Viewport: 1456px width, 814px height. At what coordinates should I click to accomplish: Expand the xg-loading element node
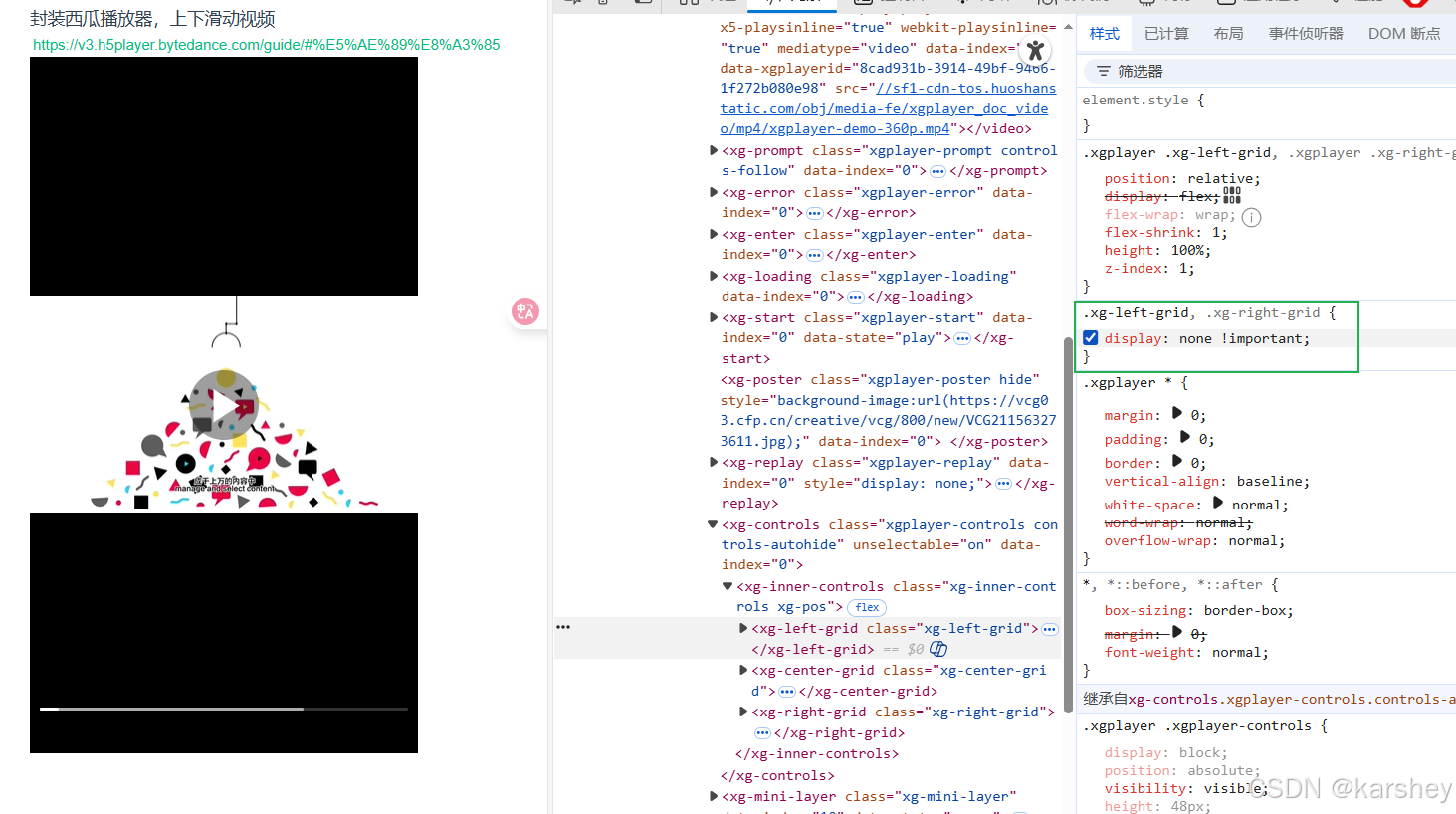click(x=714, y=276)
